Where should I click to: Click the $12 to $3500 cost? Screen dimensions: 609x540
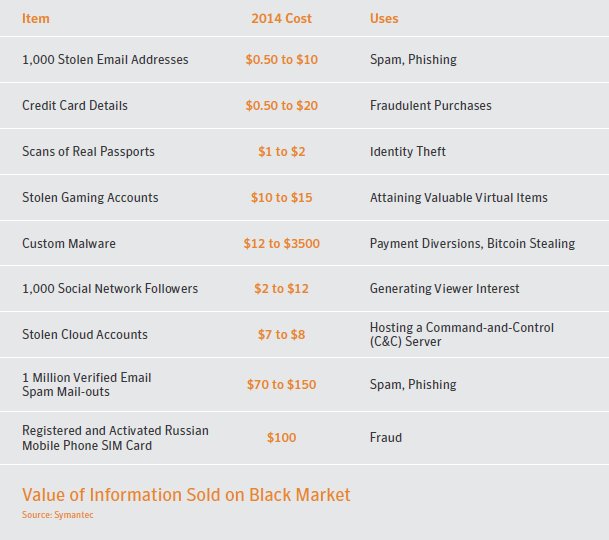click(282, 243)
